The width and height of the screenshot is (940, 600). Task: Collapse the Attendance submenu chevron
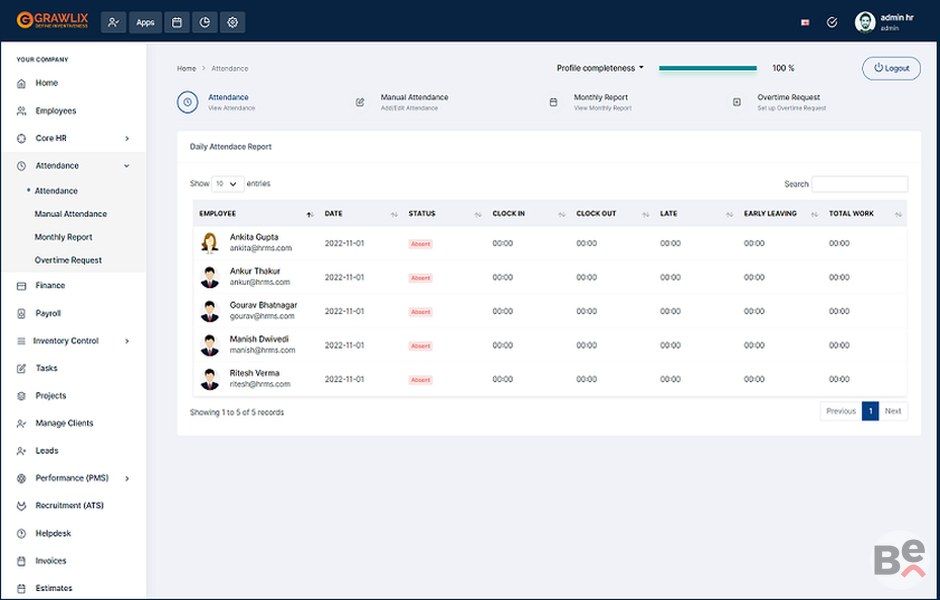pos(127,166)
